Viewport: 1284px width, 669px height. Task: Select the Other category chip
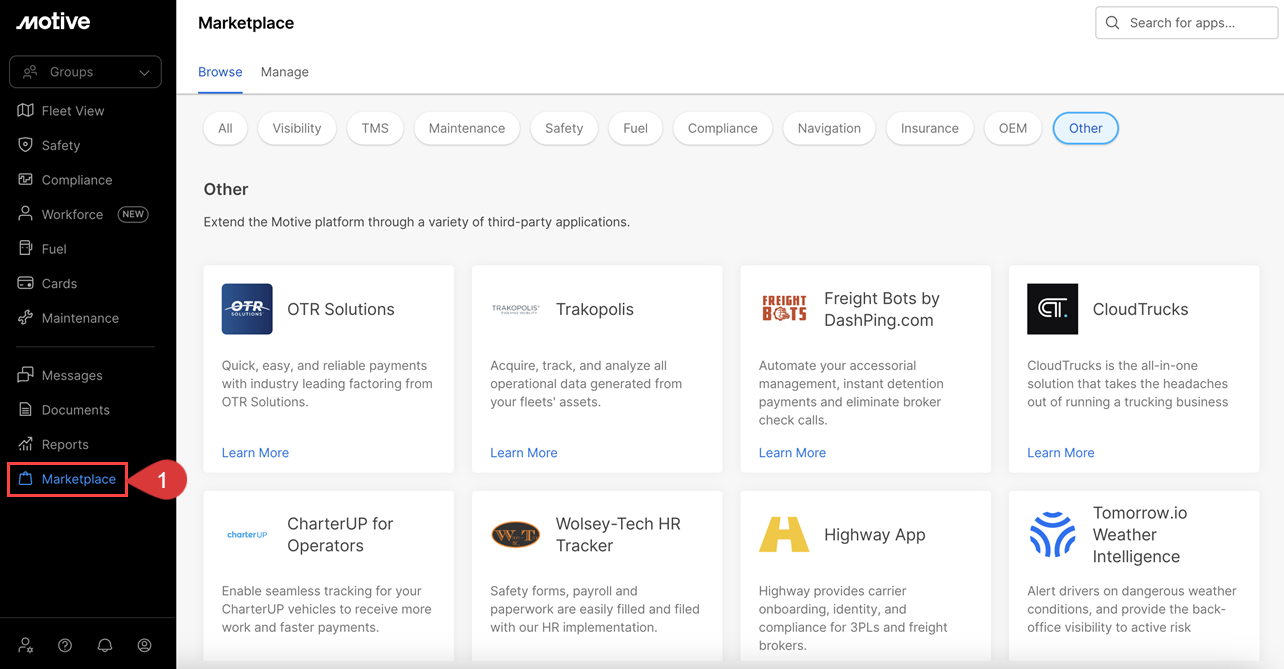[1086, 128]
